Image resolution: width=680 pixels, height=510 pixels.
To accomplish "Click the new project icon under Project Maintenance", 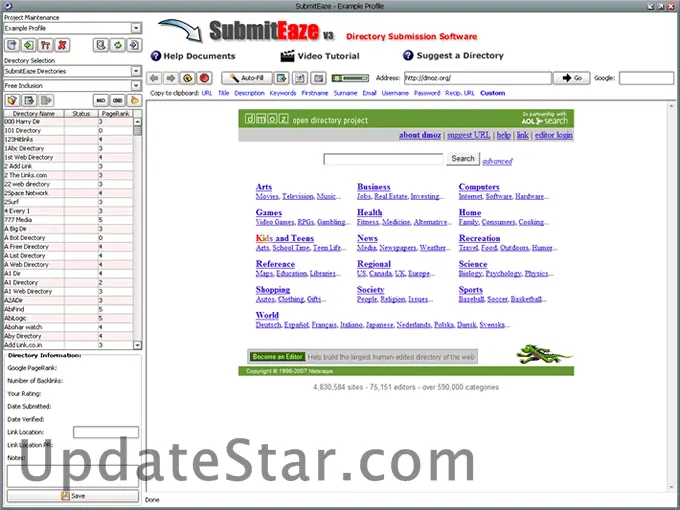I will (12, 45).
